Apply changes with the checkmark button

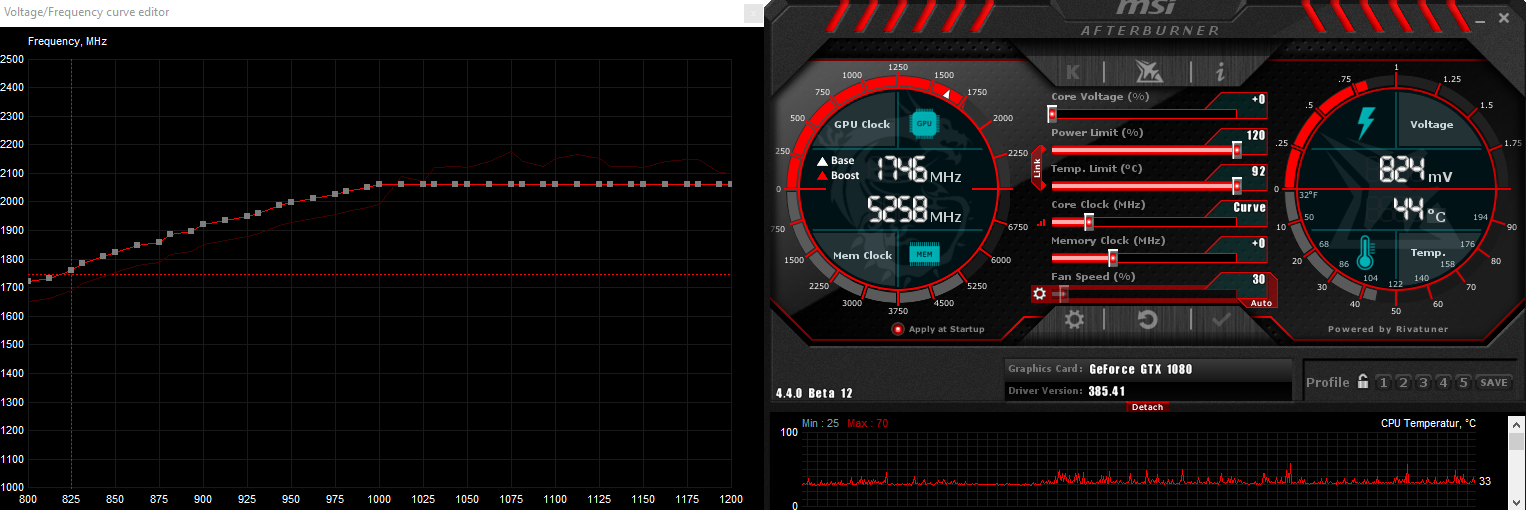(1221, 320)
